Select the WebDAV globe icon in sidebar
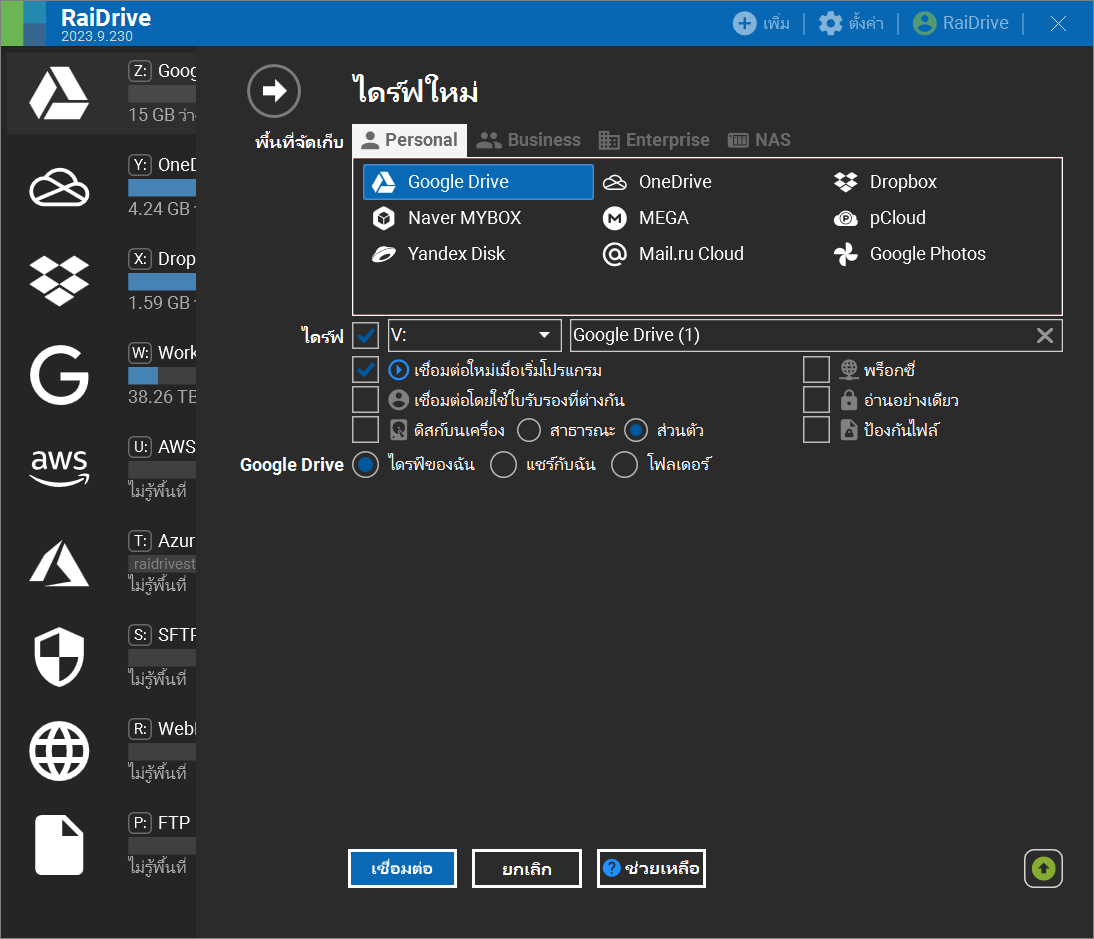 pos(59,751)
